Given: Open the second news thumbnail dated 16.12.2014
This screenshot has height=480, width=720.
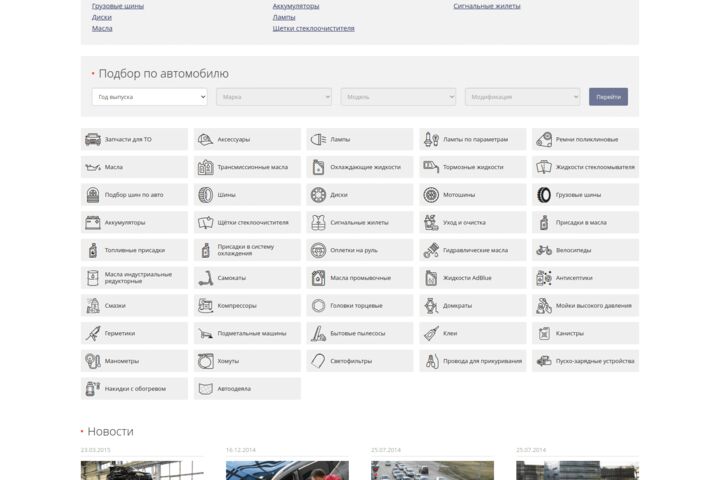Looking at the screenshot, I should point(287,470).
